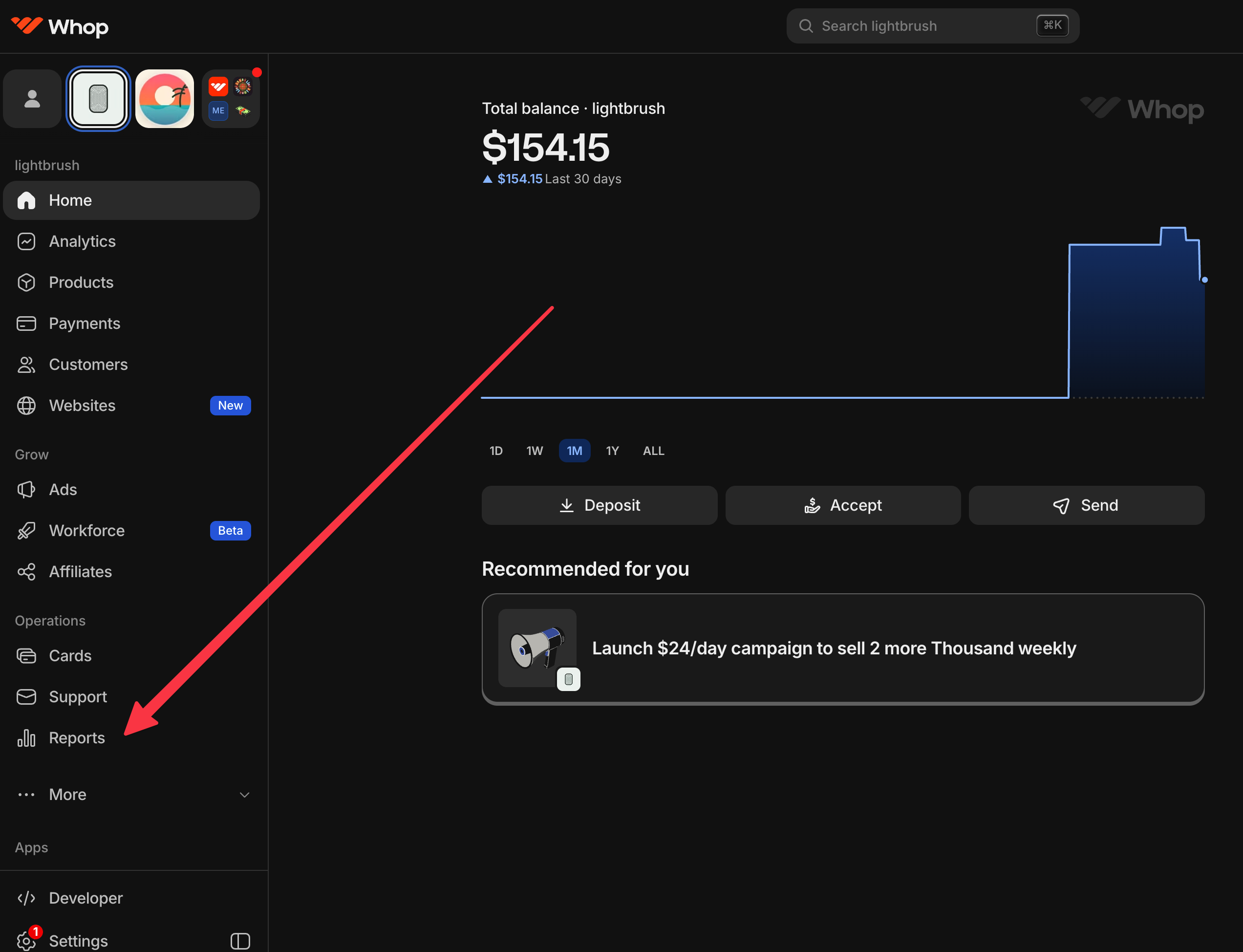Go to Affiliates
1243x952 pixels.
click(x=131, y=572)
